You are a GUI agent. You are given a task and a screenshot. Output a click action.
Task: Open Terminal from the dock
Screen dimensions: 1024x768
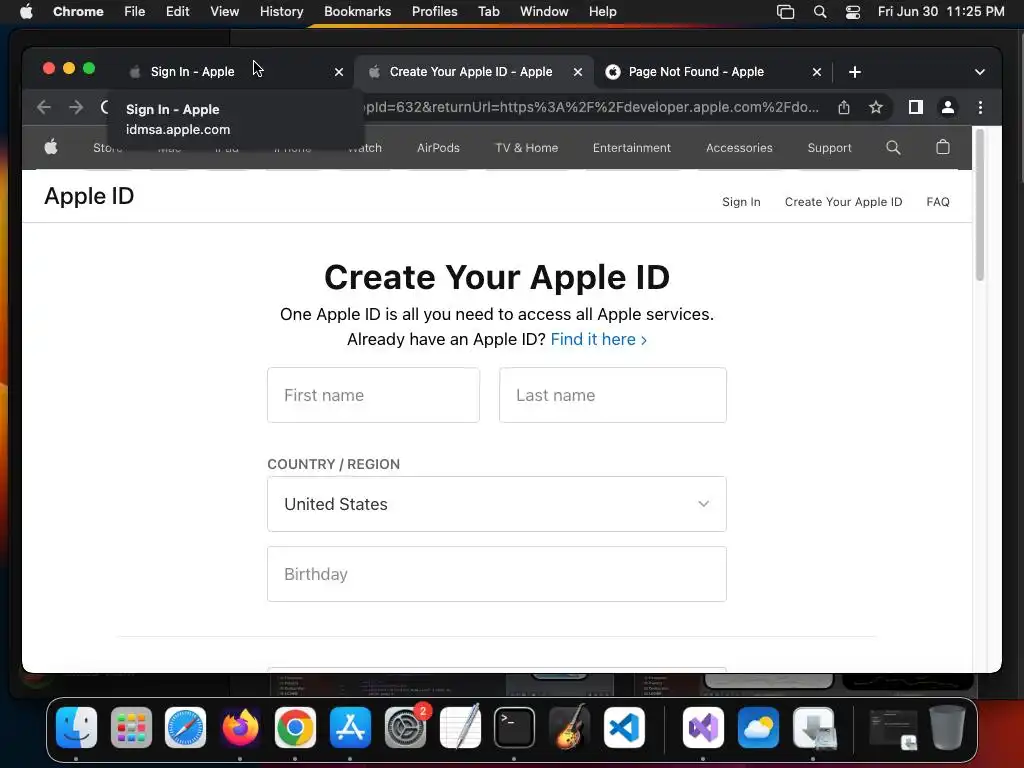pos(515,727)
